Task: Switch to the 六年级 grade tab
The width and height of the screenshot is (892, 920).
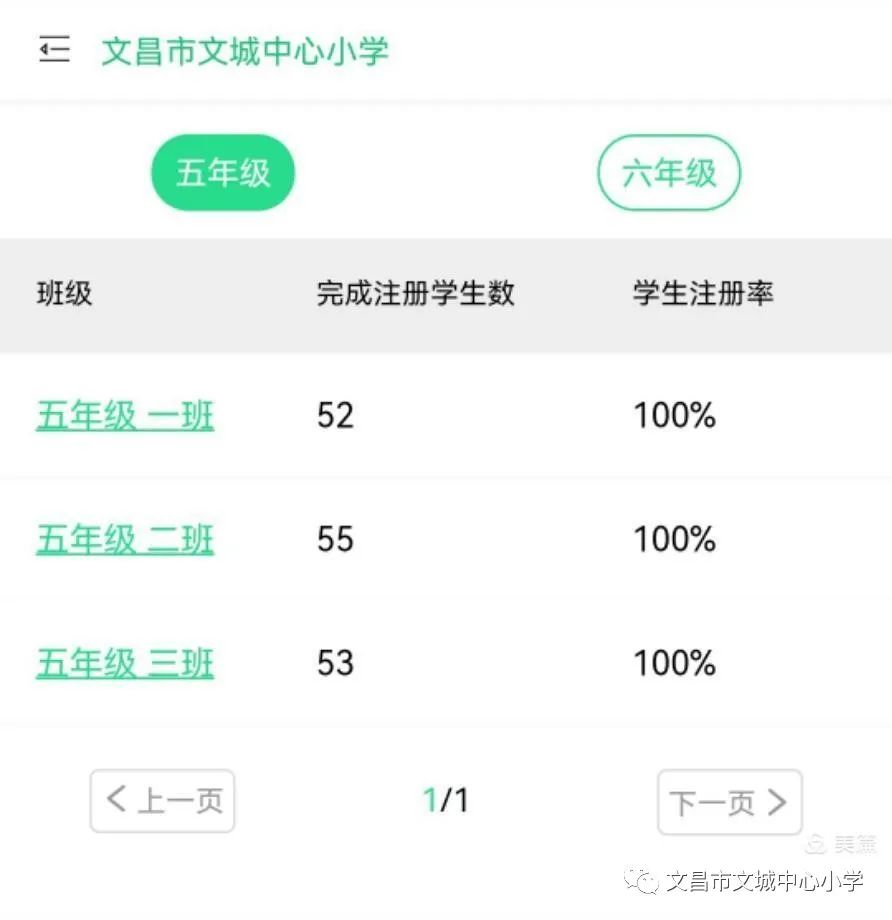Action: click(x=669, y=173)
